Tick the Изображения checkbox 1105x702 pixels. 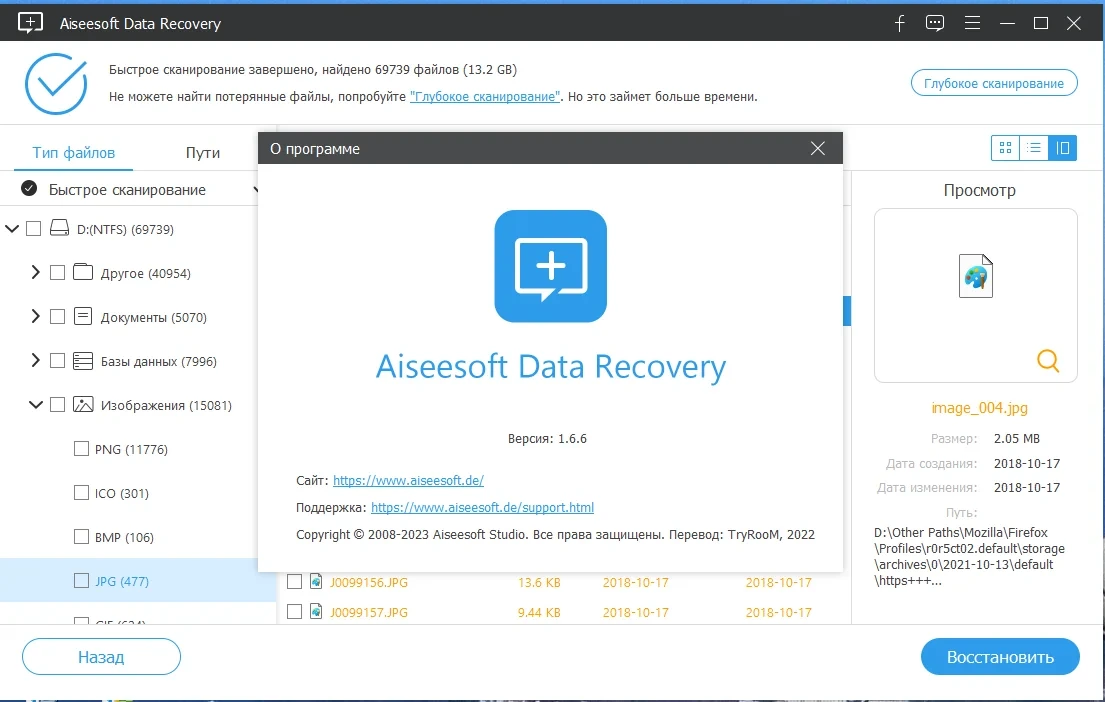pyautogui.click(x=58, y=405)
